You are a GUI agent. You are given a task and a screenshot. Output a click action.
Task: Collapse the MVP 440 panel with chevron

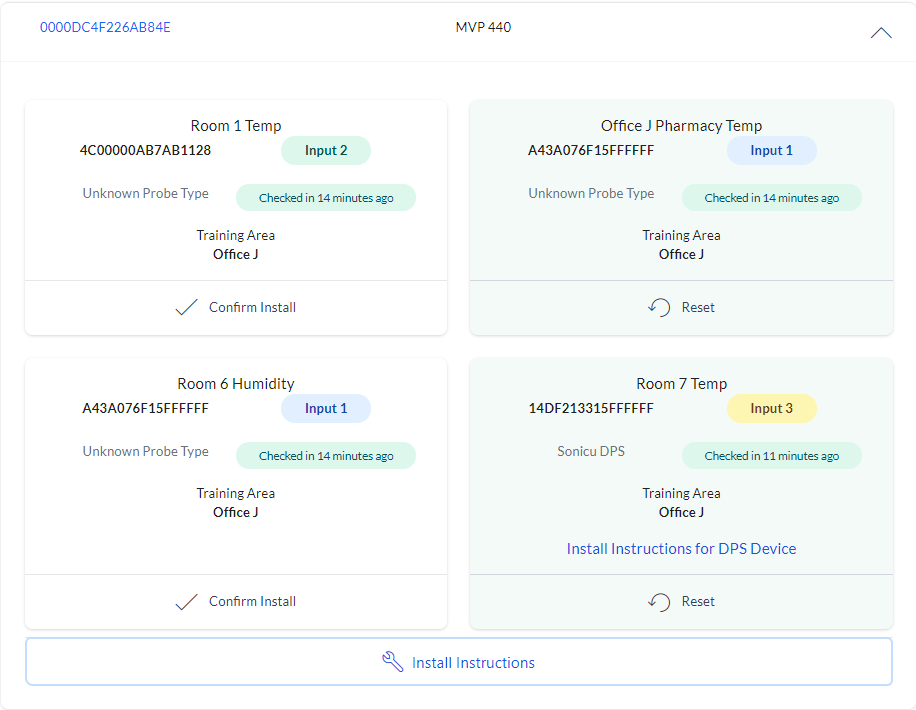[x=880, y=32]
